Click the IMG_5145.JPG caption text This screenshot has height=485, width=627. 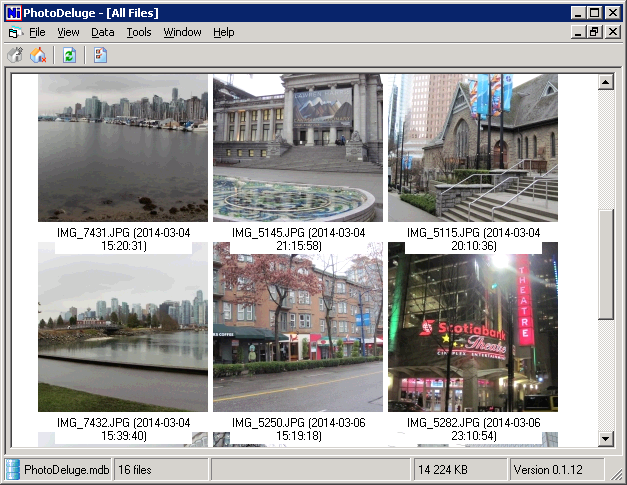[299, 239]
